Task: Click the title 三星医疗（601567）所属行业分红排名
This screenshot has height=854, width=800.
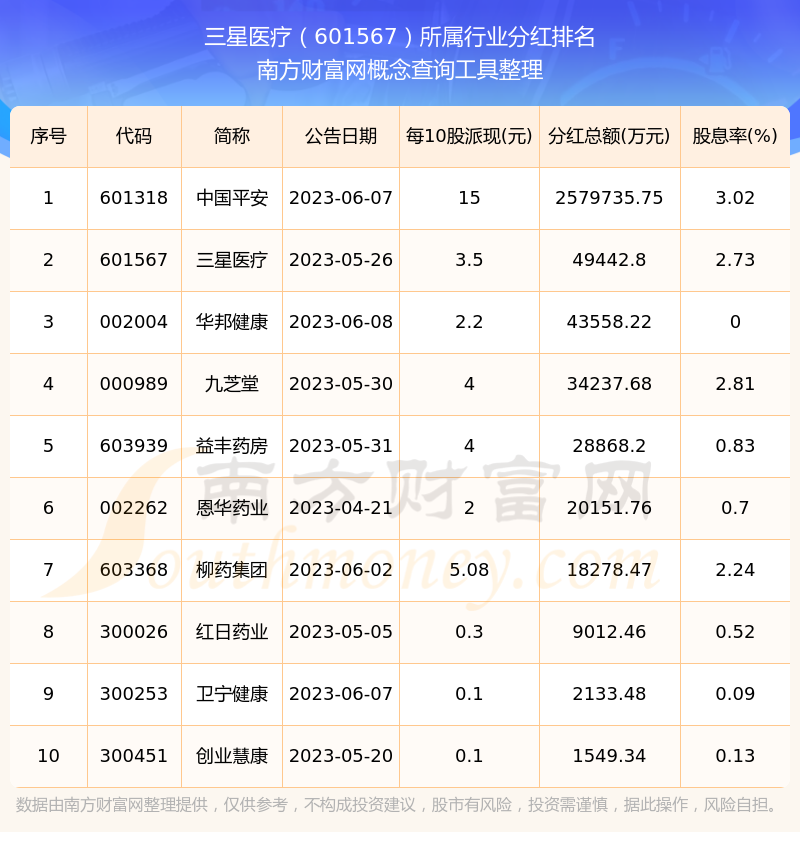Action: click(400, 37)
